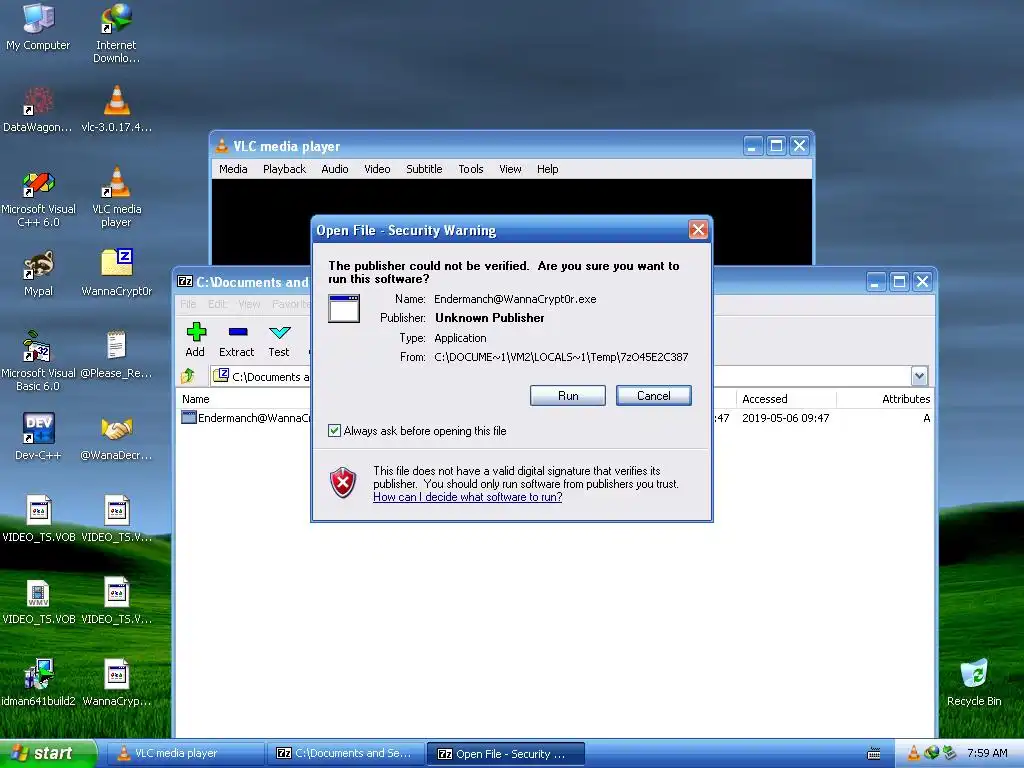
Task: Open VLC Subtitle menu
Action: [x=424, y=168]
